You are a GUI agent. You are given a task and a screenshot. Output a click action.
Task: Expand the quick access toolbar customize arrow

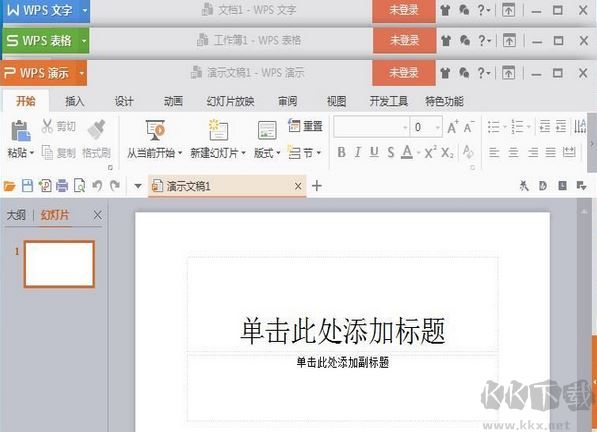tap(138, 186)
